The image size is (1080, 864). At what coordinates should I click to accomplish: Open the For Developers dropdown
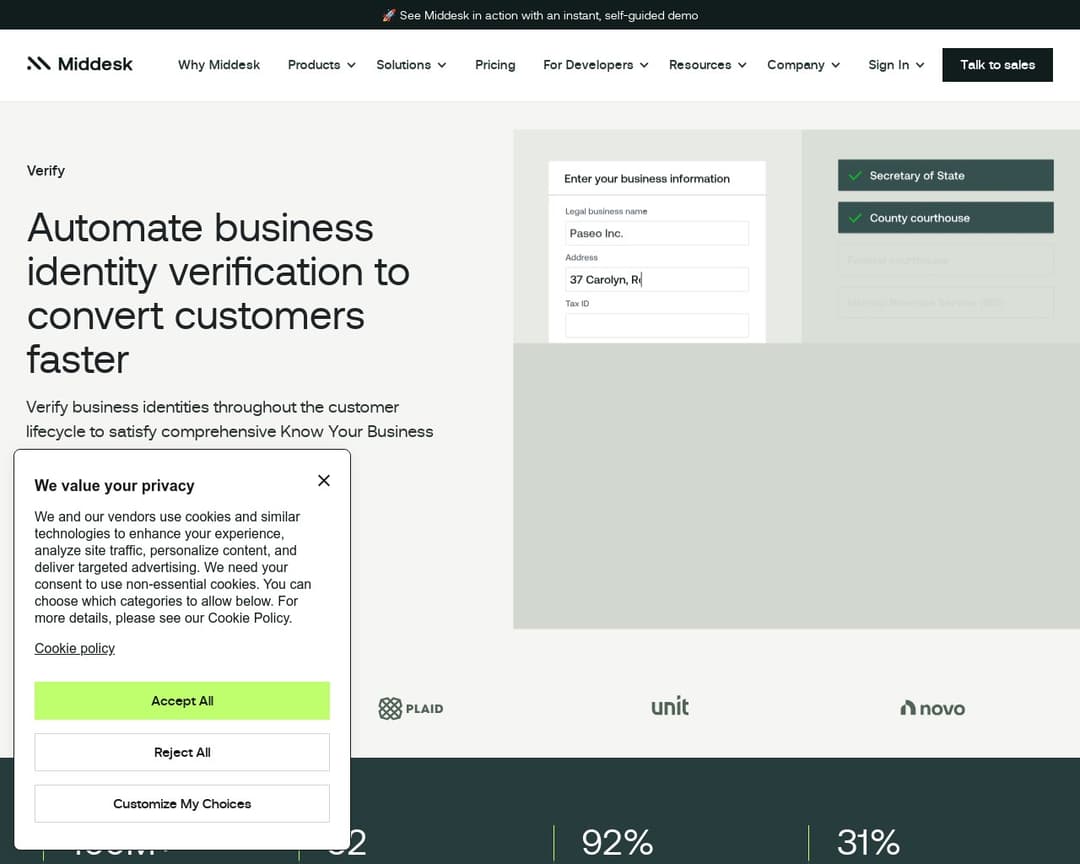[596, 65]
